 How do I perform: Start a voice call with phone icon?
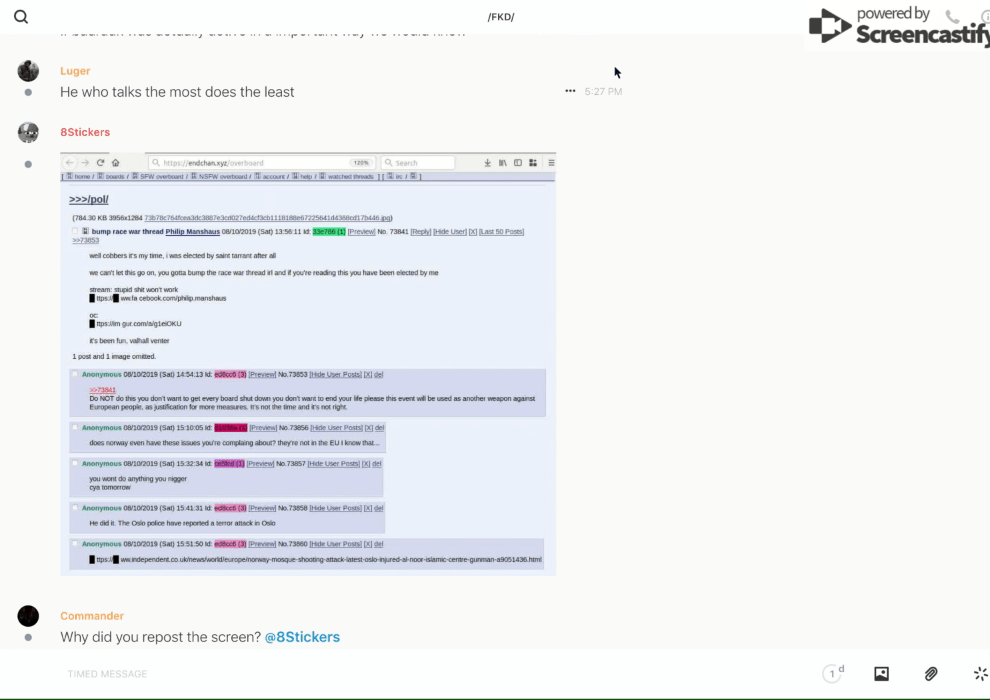952,17
